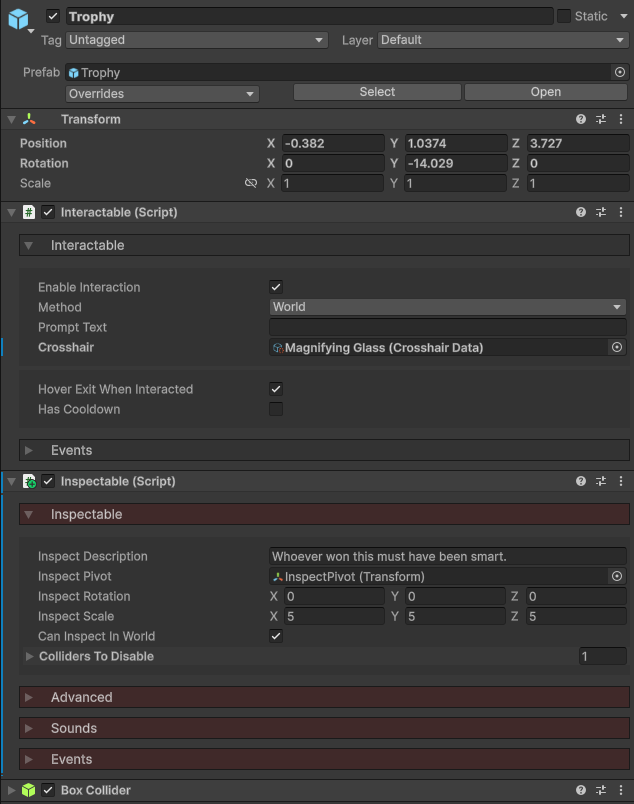Open object picker for Crosshair field
The width and height of the screenshot is (634, 804).
[617, 347]
